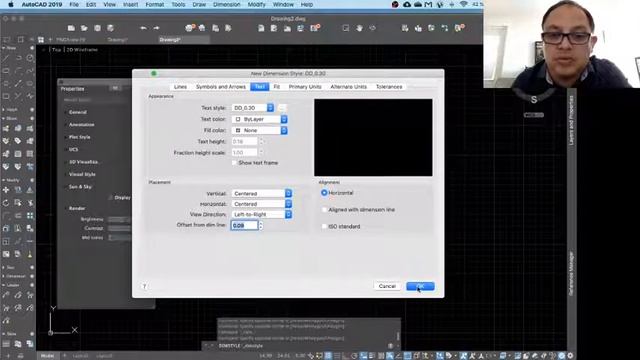Screen dimensions: 640x360
Task: Adjust the Contrast slider in Render section
Action: coord(119,229)
